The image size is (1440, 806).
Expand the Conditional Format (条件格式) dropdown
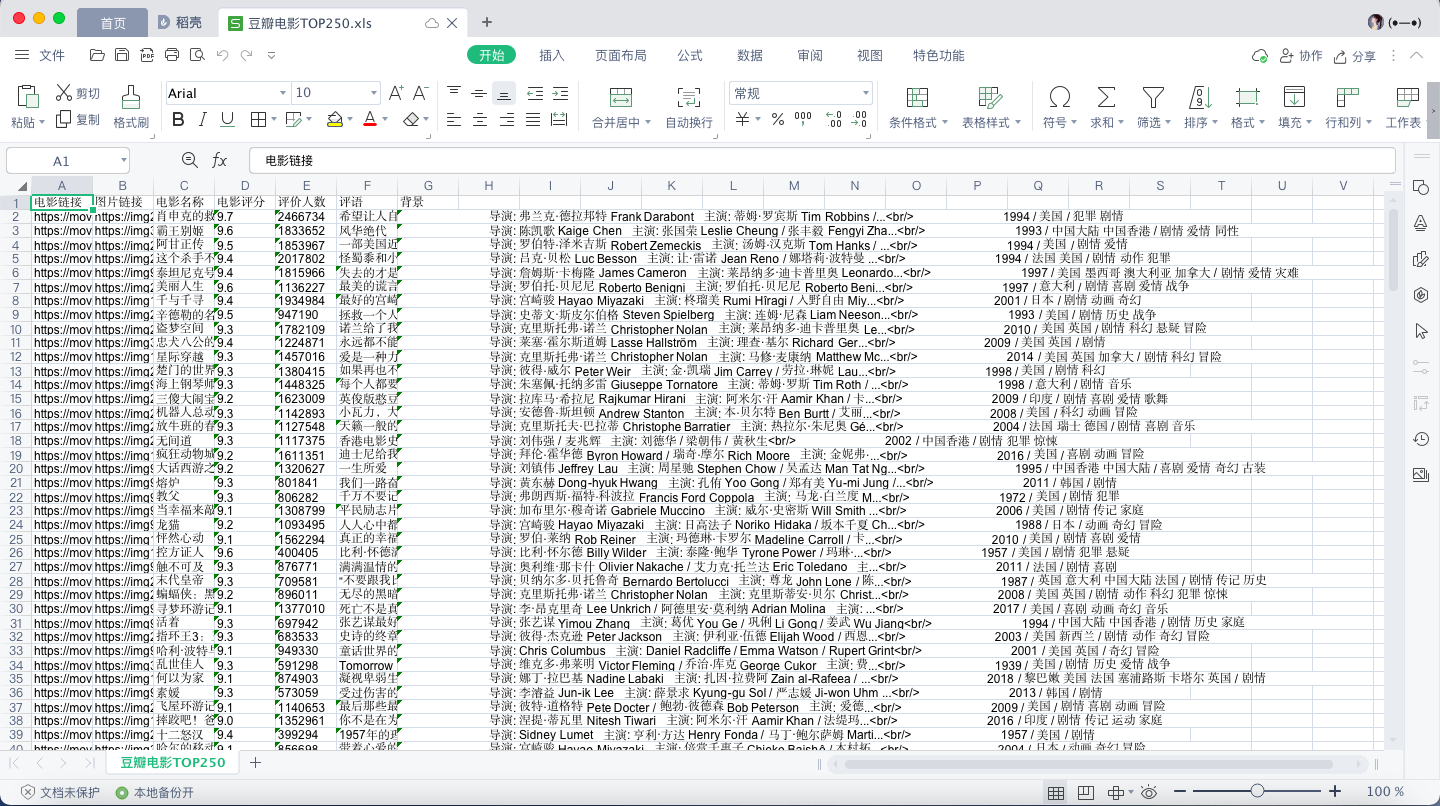(944, 122)
